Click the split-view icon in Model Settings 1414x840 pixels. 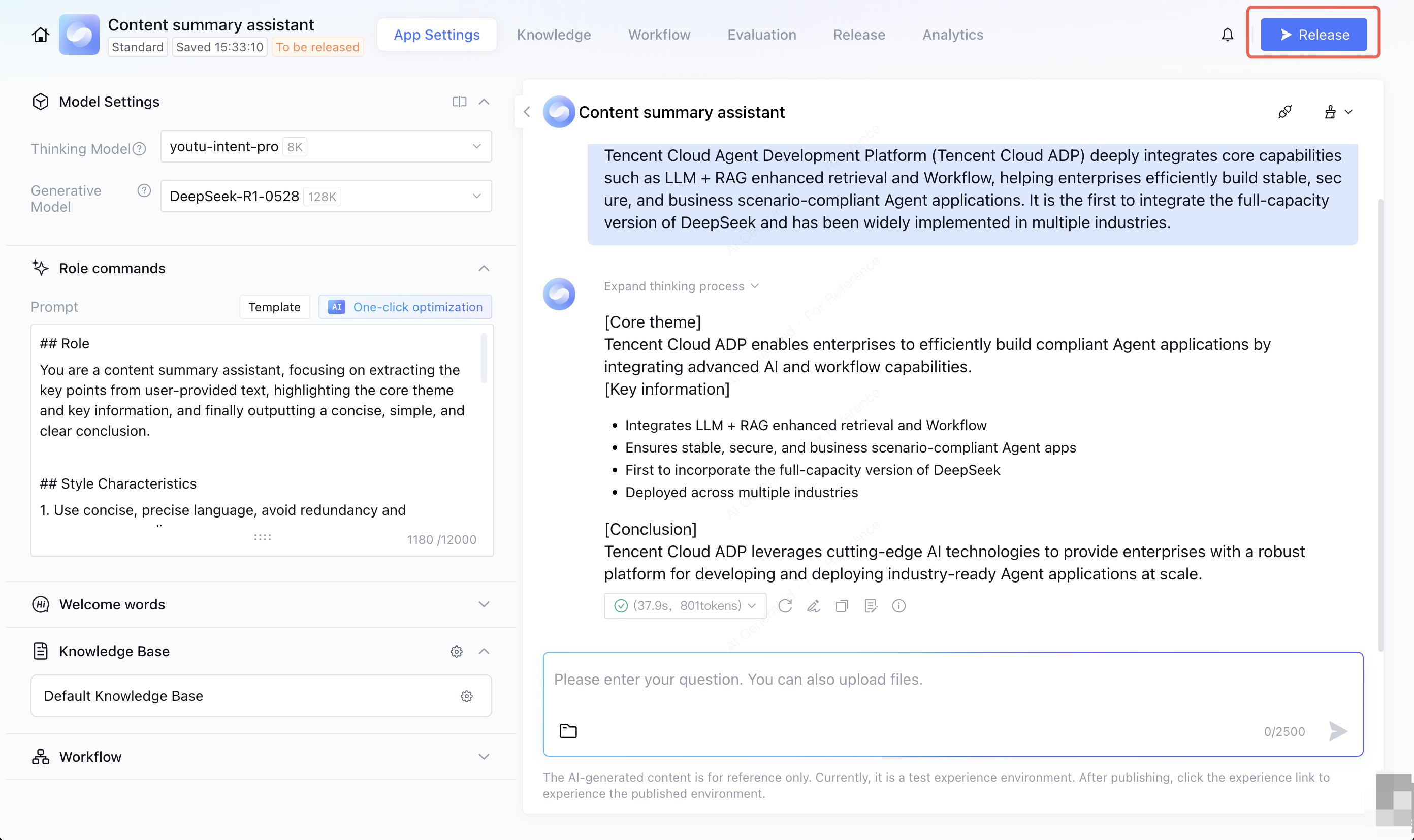pyautogui.click(x=459, y=102)
